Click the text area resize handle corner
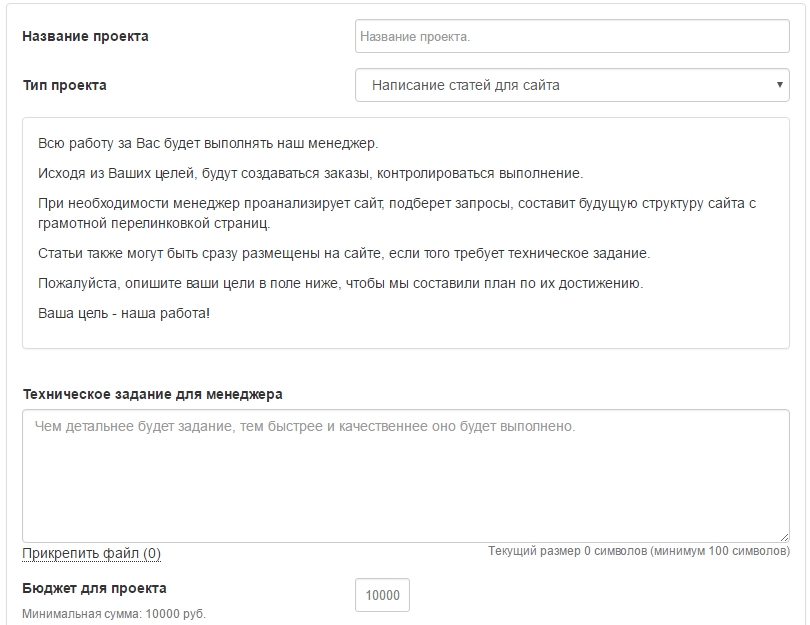This screenshot has width=810, height=625. [784, 537]
